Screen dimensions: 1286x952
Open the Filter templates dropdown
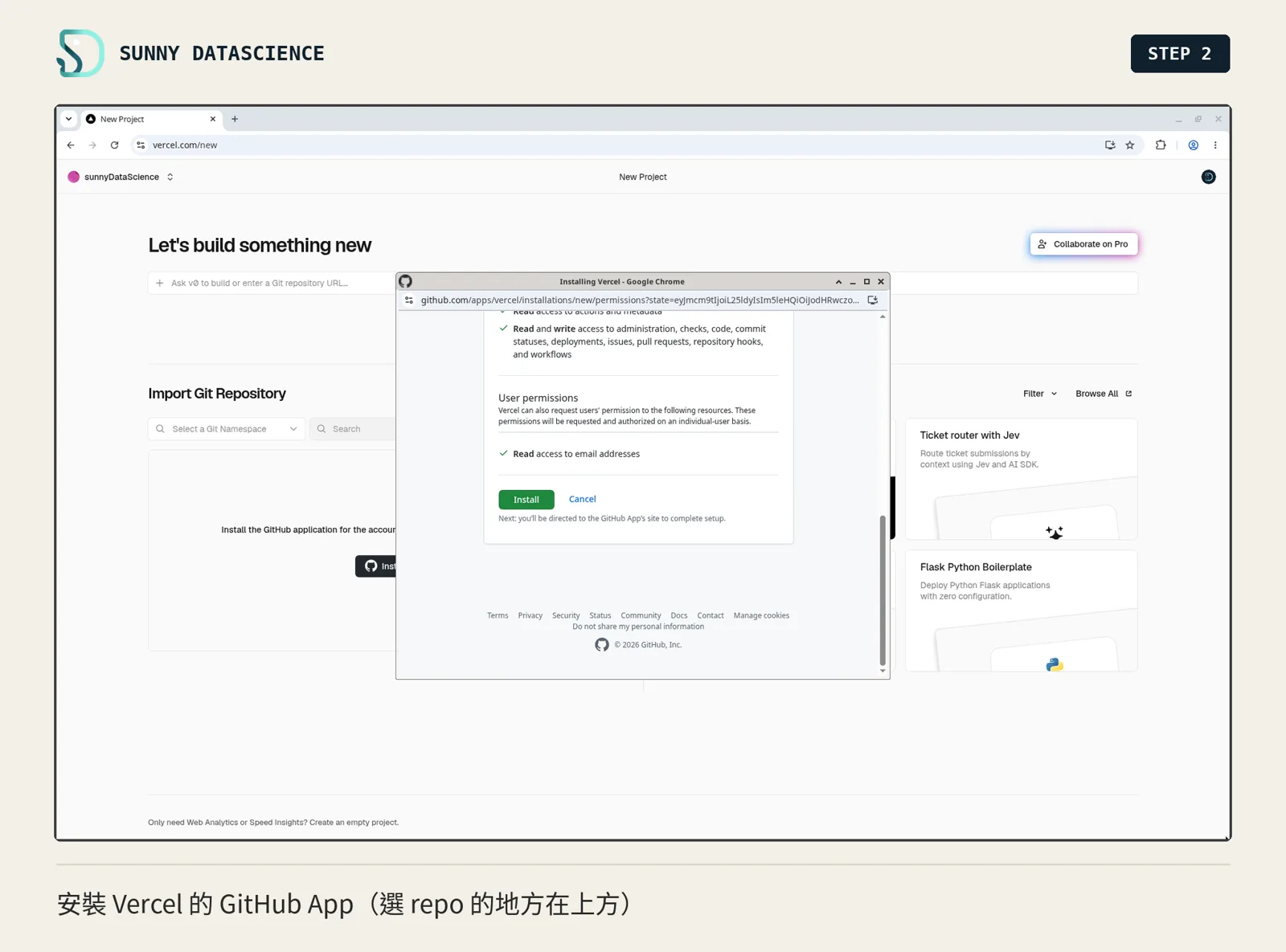coord(1040,394)
